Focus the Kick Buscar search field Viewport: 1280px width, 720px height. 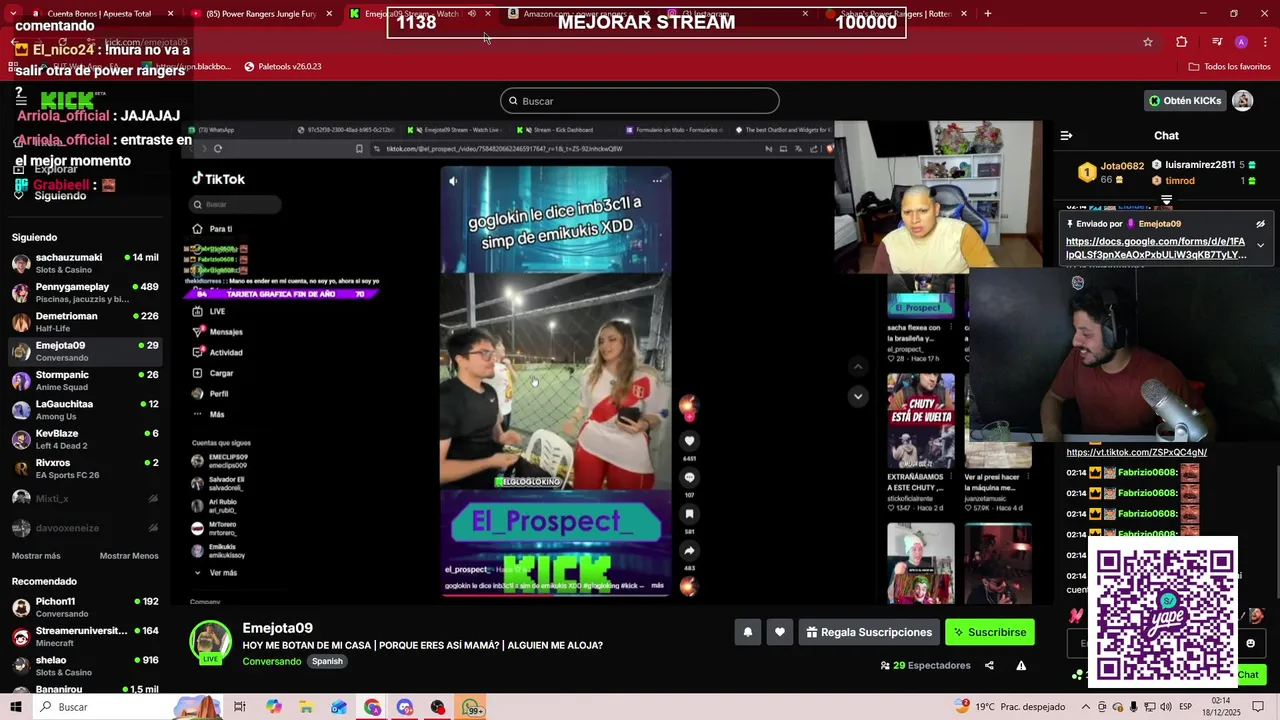tap(640, 101)
